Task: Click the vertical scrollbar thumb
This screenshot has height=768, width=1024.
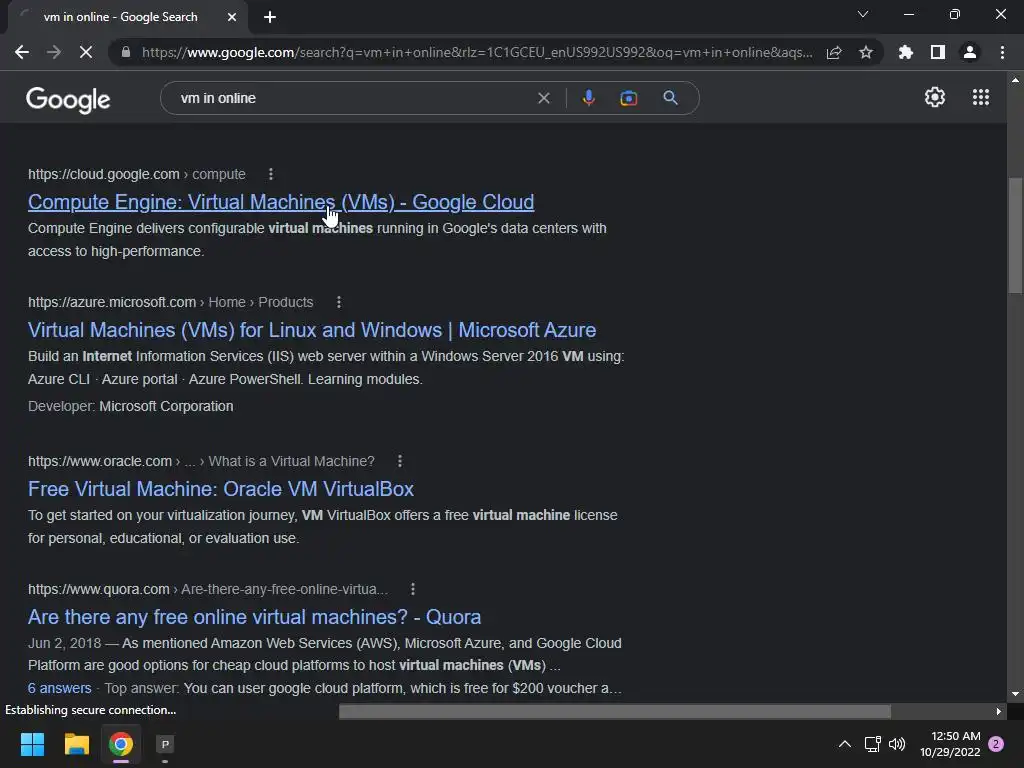Action: coord(1015,235)
